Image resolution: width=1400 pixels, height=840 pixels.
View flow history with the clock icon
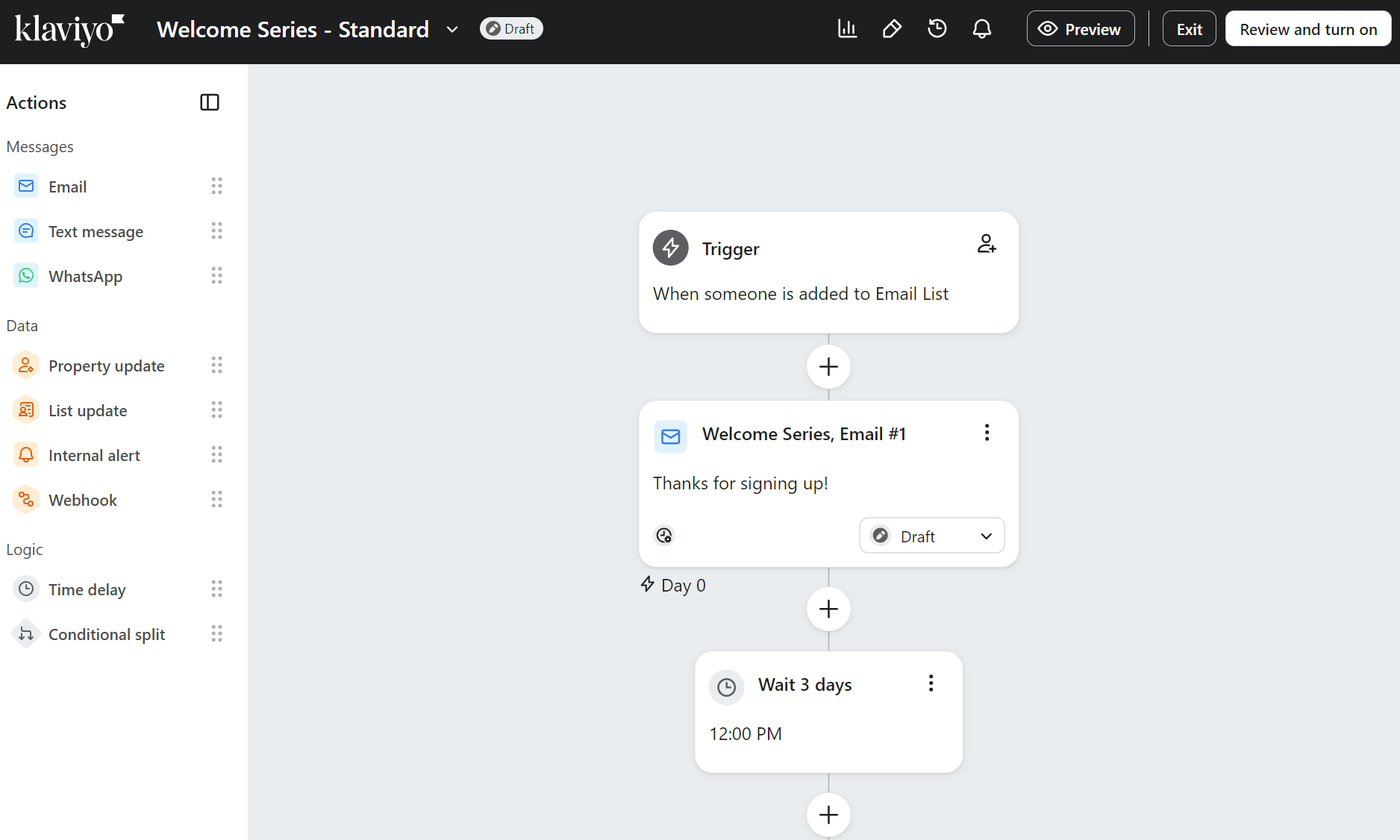pos(937,28)
